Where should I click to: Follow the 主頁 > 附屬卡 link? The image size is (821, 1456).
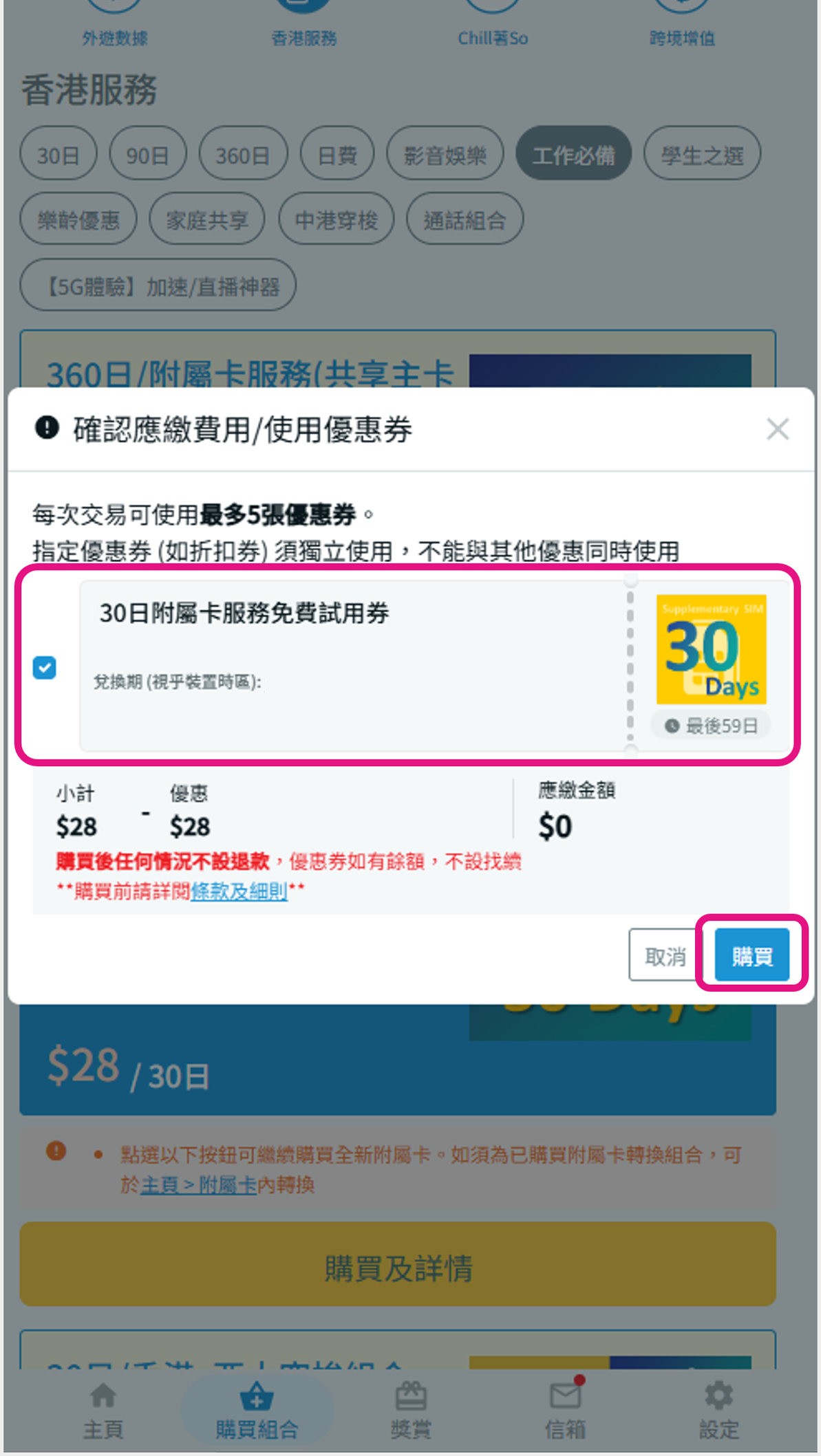click(x=198, y=1185)
